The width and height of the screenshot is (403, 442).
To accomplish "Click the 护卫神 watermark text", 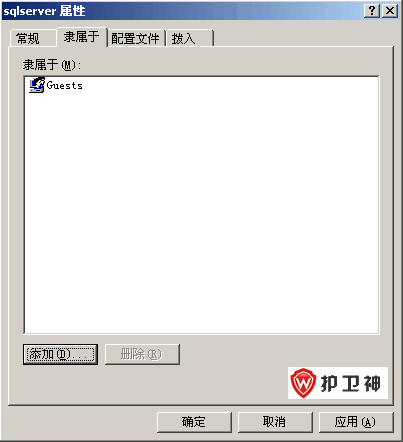I will [x=350, y=383].
